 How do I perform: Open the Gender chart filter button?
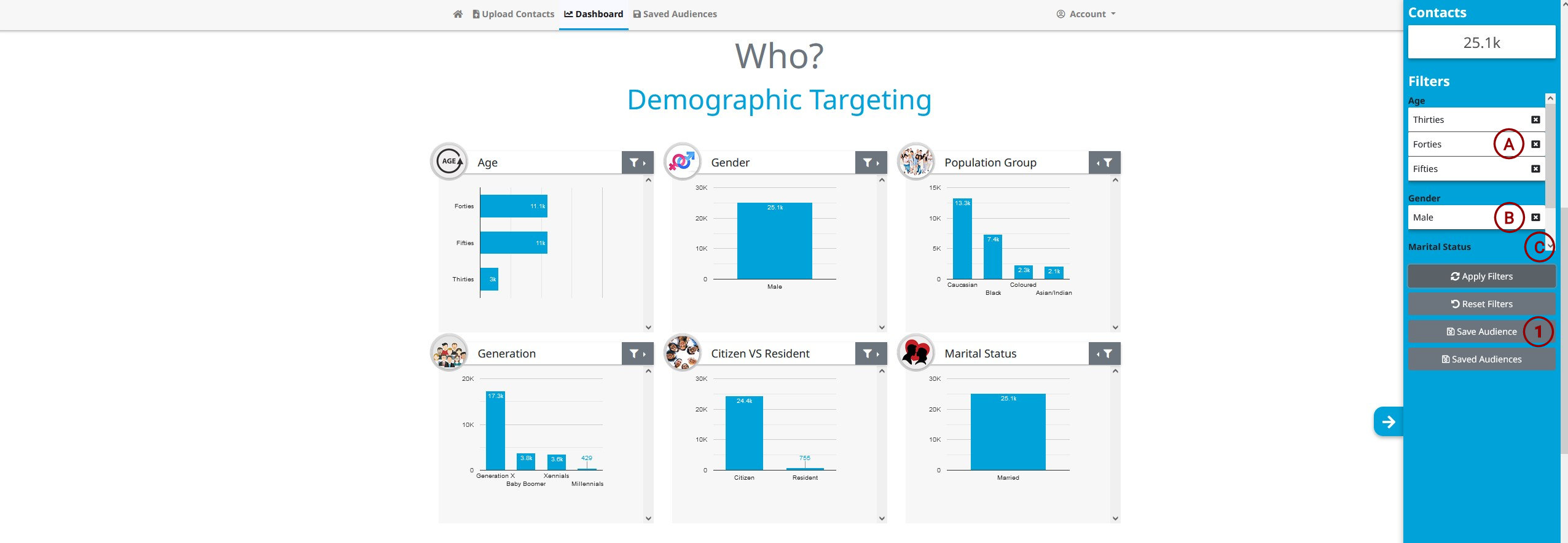point(871,163)
